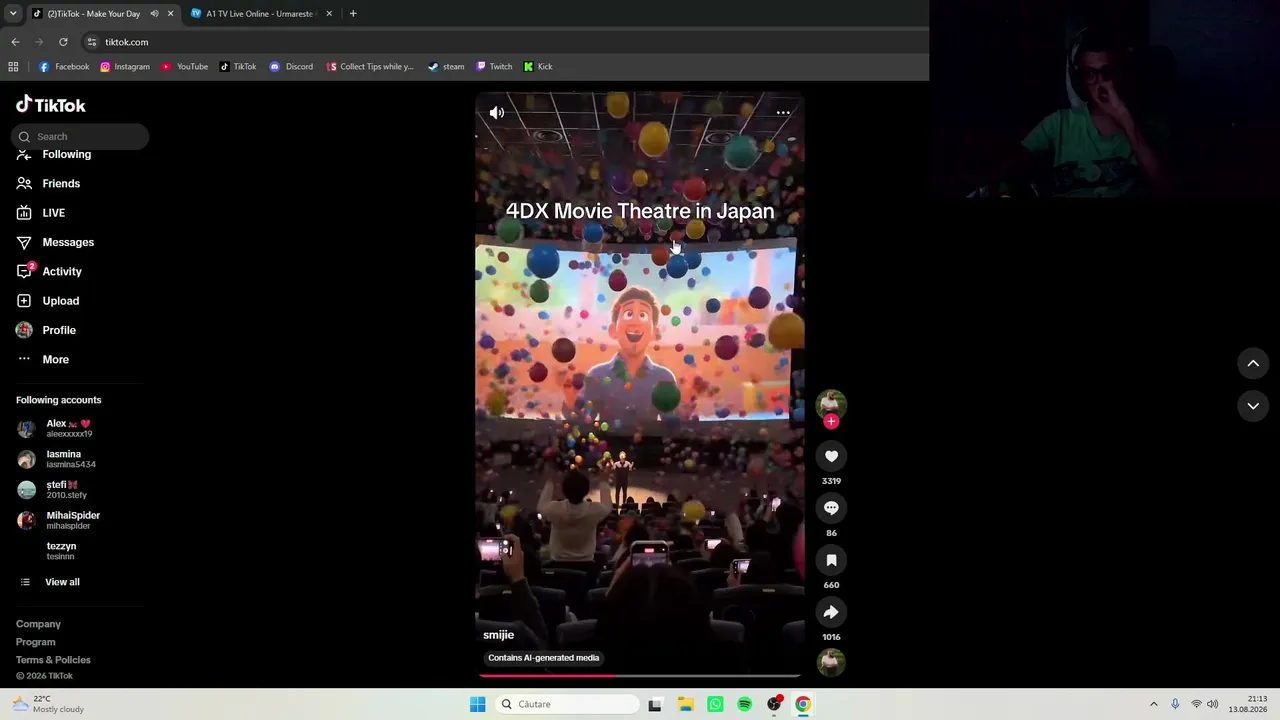Open the volume control in system tray

[x=1213, y=704]
